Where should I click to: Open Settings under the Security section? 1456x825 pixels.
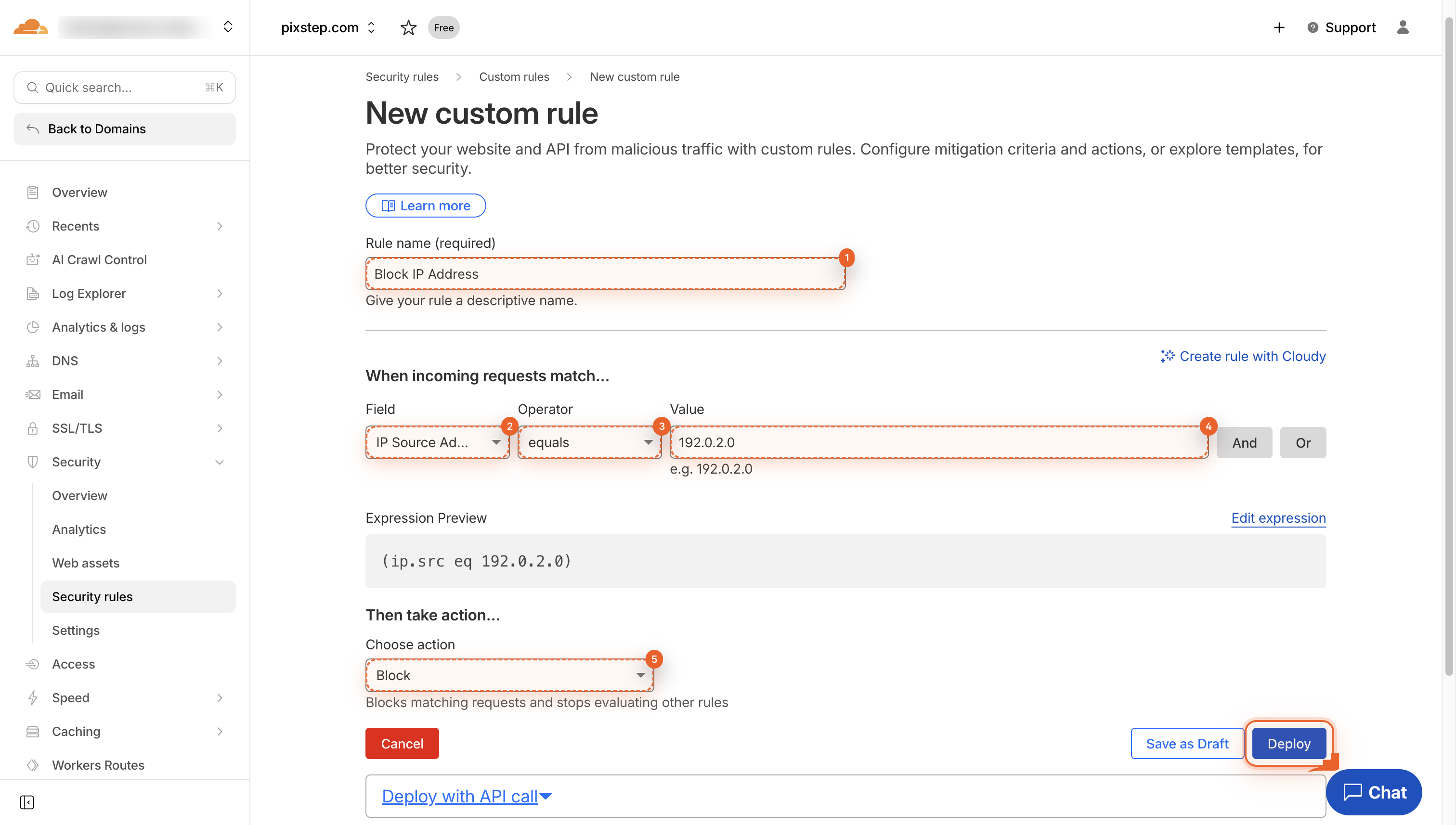76,630
